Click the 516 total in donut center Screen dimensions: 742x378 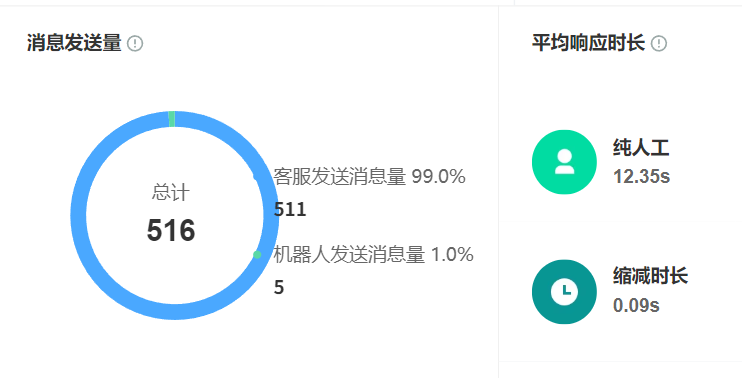[x=171, y=230]
